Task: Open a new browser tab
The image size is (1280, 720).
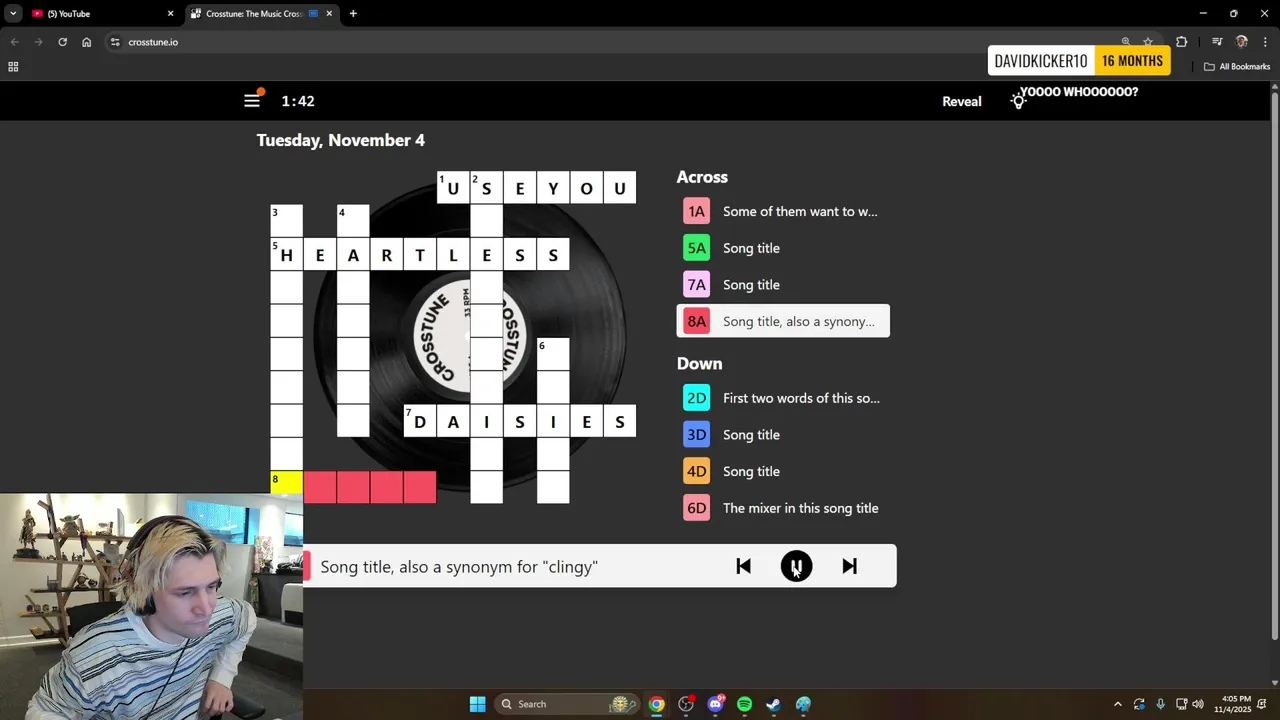Action: 353,14
